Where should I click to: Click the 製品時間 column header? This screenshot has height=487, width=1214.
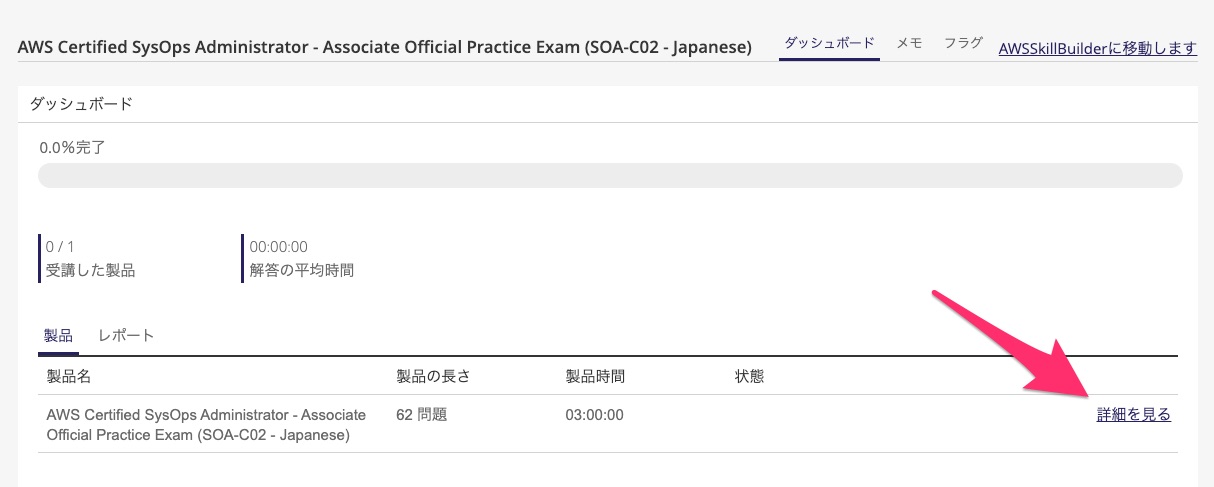pyautogui.click(x=595, y=376)
